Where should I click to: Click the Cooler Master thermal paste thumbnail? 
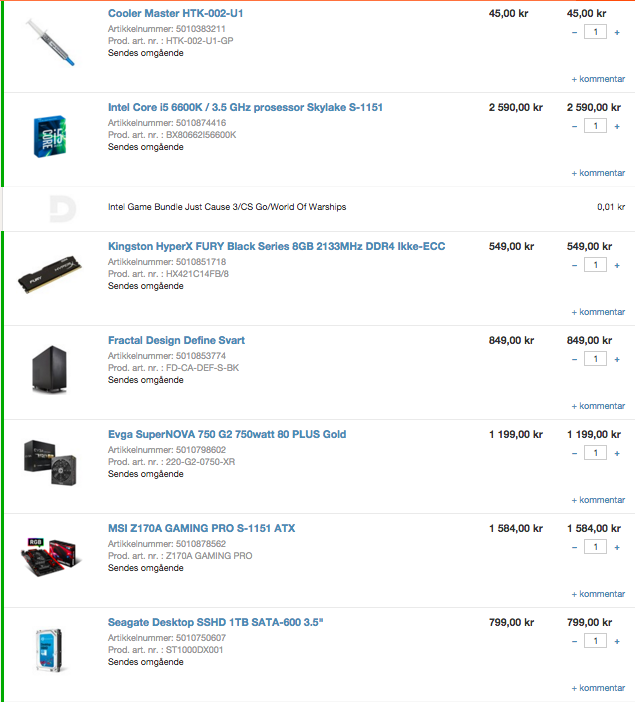pyautogui.click(x=50, y=43)
